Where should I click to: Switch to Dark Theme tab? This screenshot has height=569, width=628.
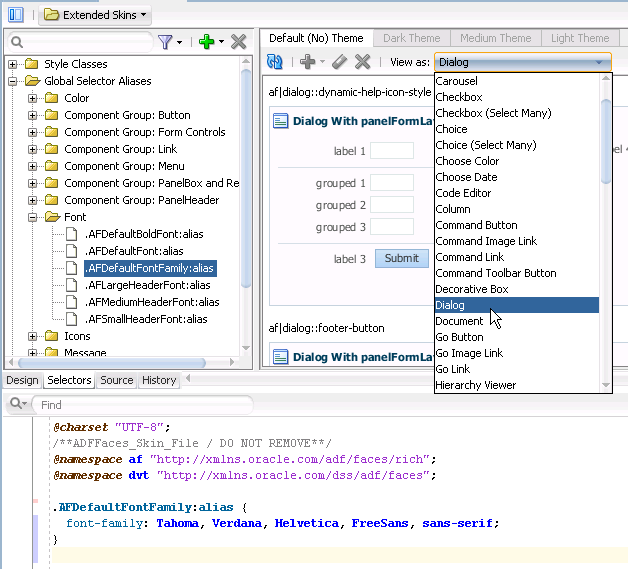pyautogui.click(x=411, y=38)
